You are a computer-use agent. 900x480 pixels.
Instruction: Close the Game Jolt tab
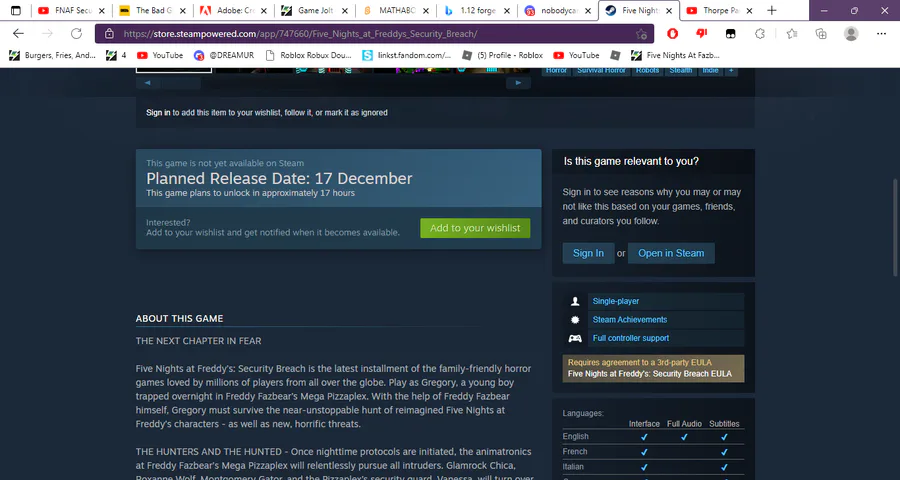click(x=345, y=11)
